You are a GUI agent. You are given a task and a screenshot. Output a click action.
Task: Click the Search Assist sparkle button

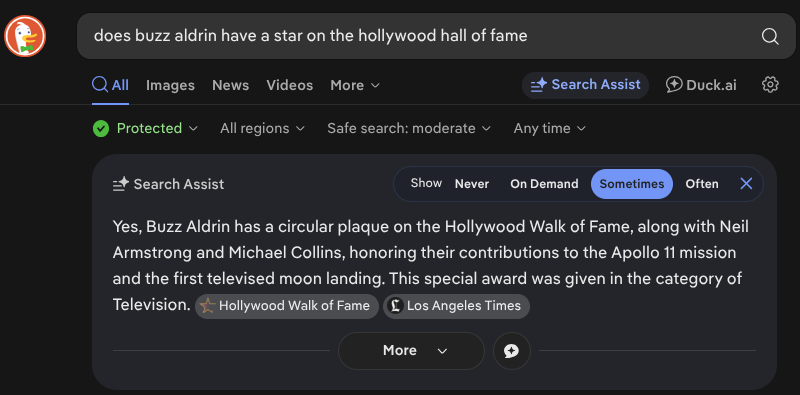click(585, 85)
